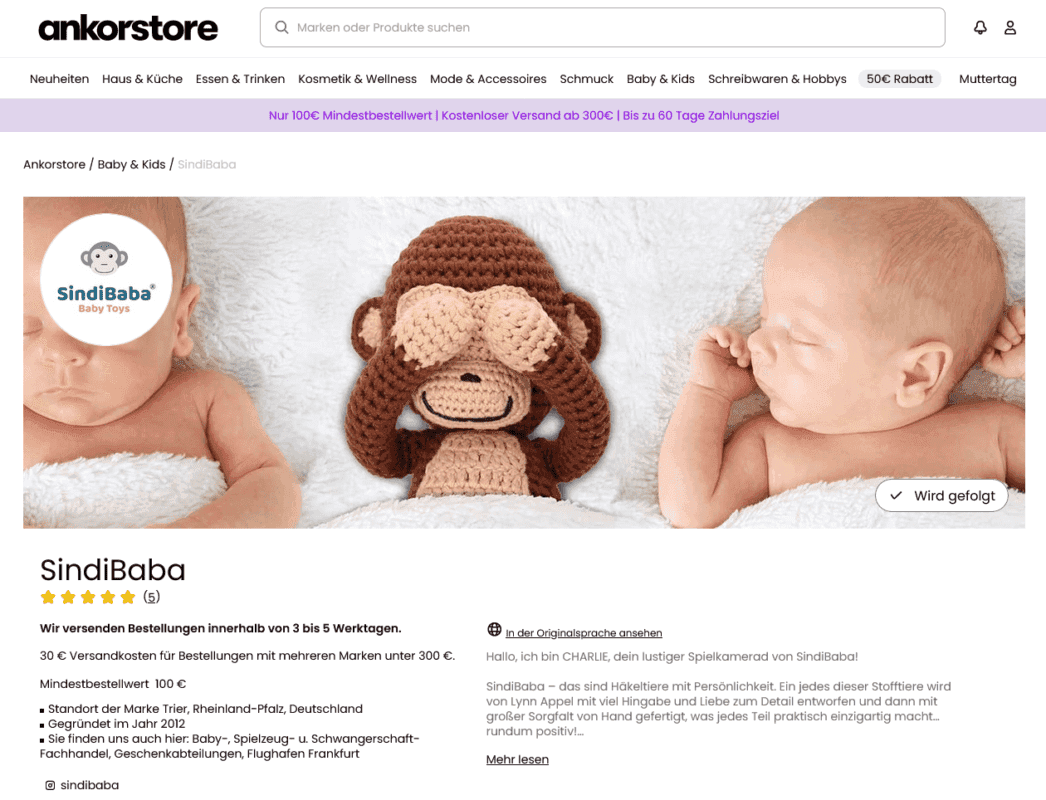Expand description with Mehr lesen
The height and width of the screenshot is (800, 1046).
(x=517, y=759)
